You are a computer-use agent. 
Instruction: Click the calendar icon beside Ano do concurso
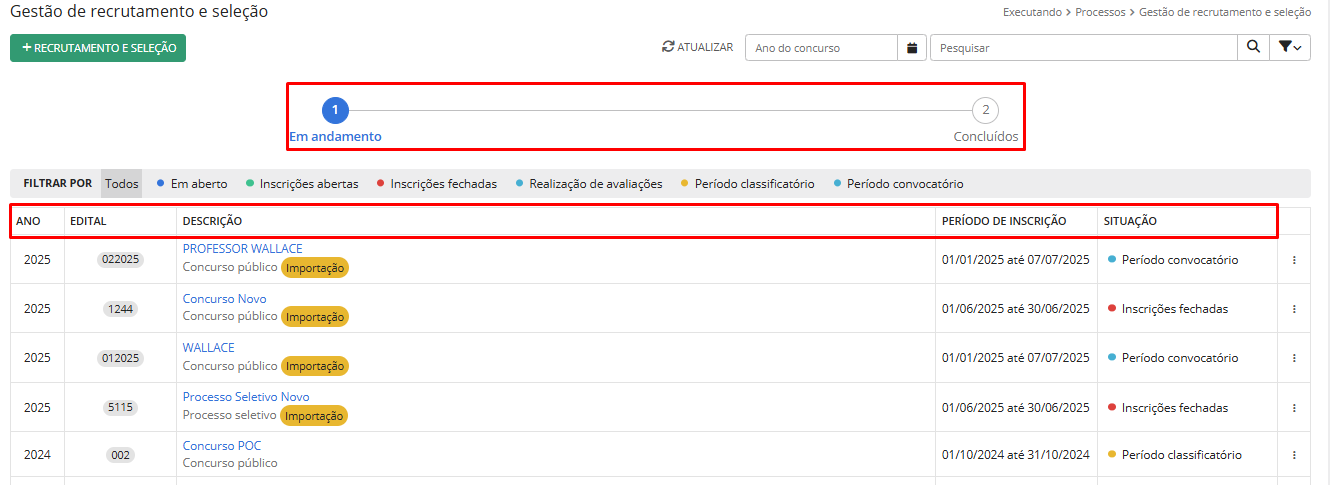(912, 48)
